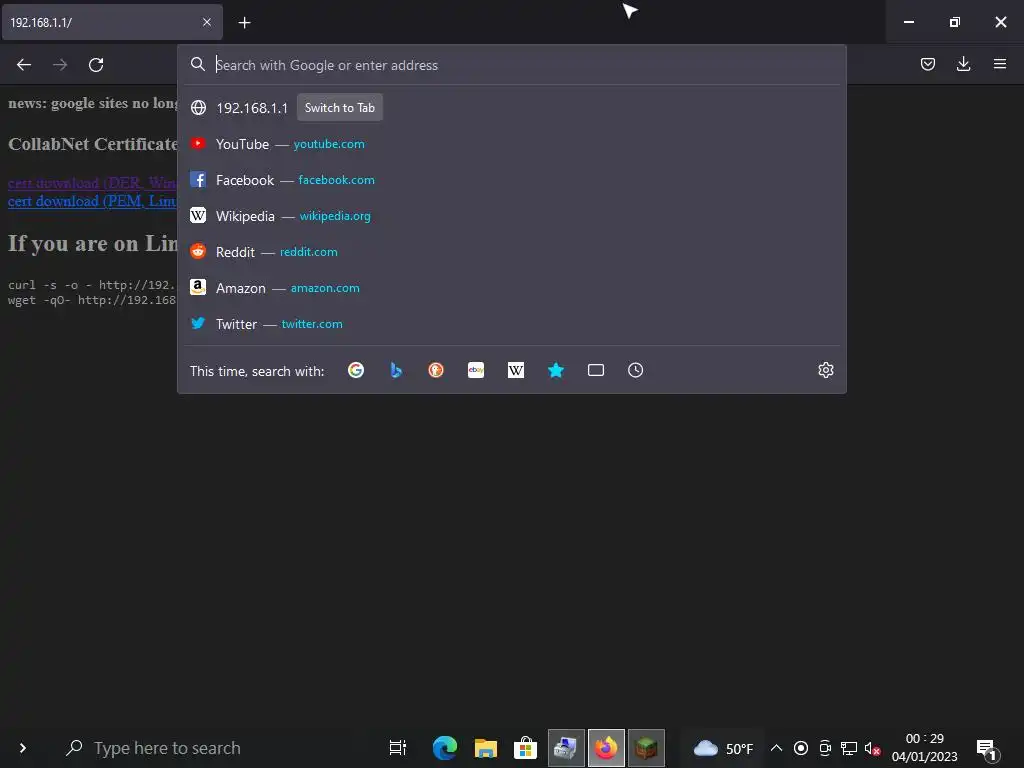Image resolution: width=1024 pixels, height=768 pixels.
Task: Click the muted volume tray icon
Action: tap(872, 748)
